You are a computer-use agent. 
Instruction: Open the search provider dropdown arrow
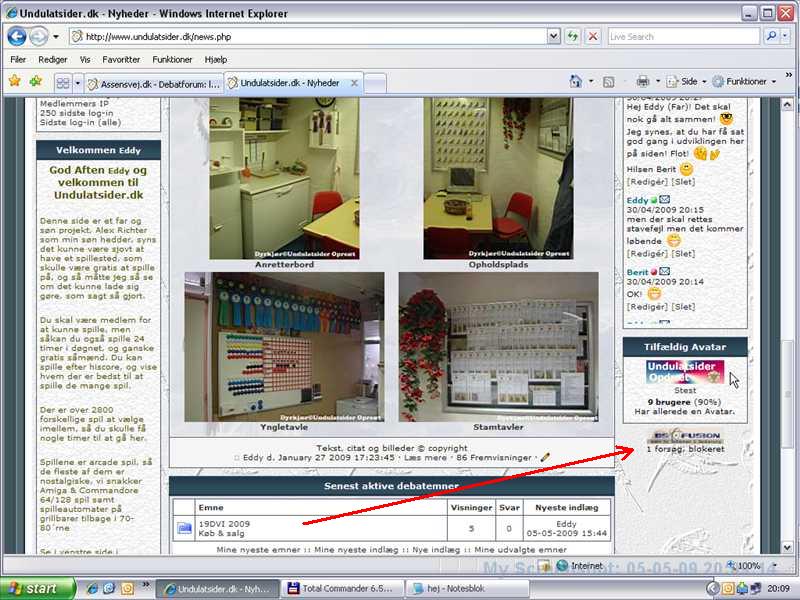point(785,36)
